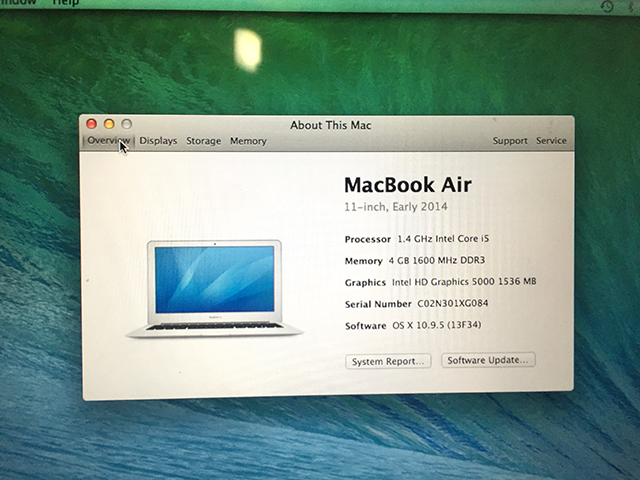Click the 'Serial Number' label

pyautogui.click(x=378, y=304)
